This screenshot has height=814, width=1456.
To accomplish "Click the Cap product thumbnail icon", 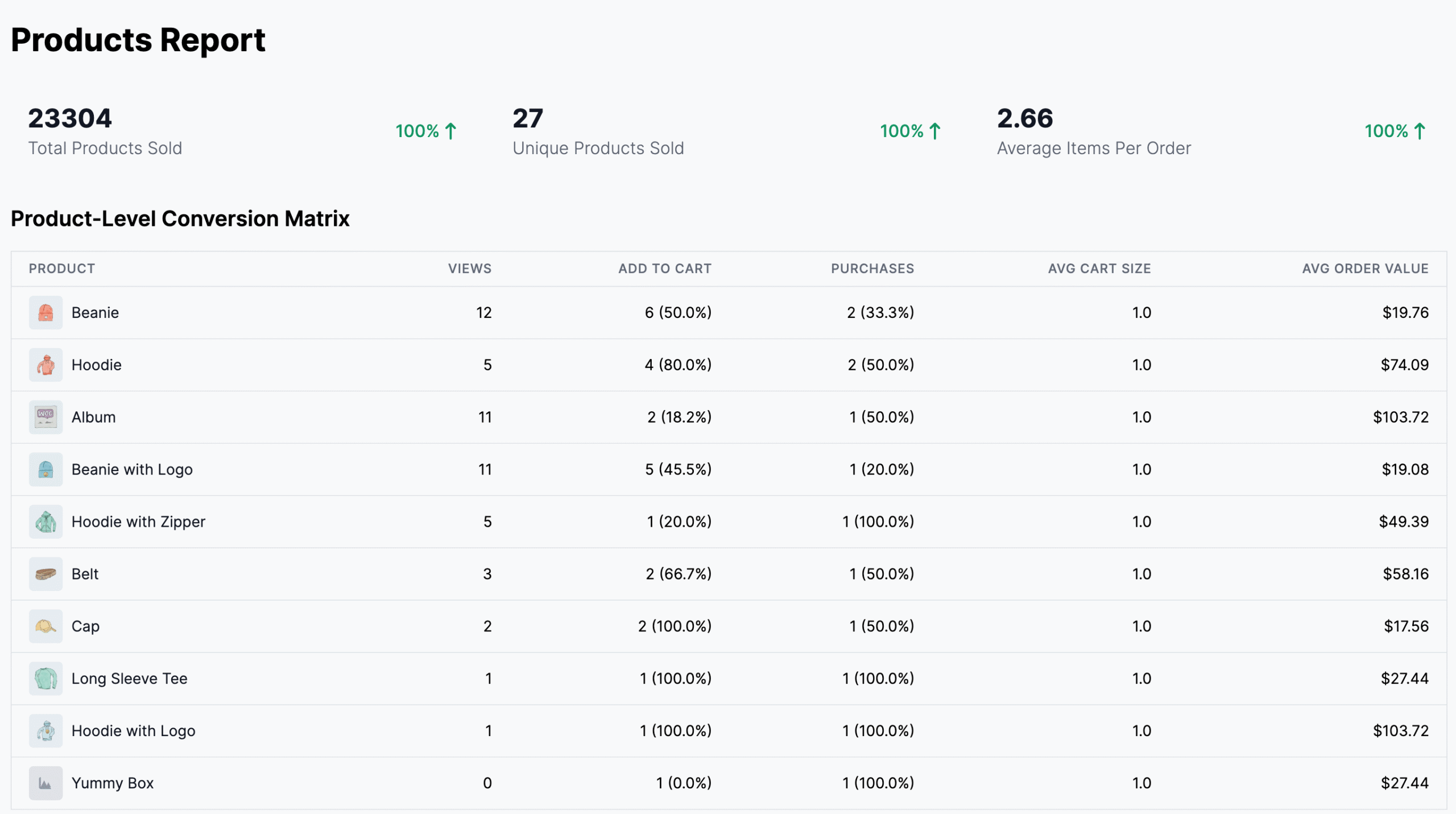I will tap(45, 626).
